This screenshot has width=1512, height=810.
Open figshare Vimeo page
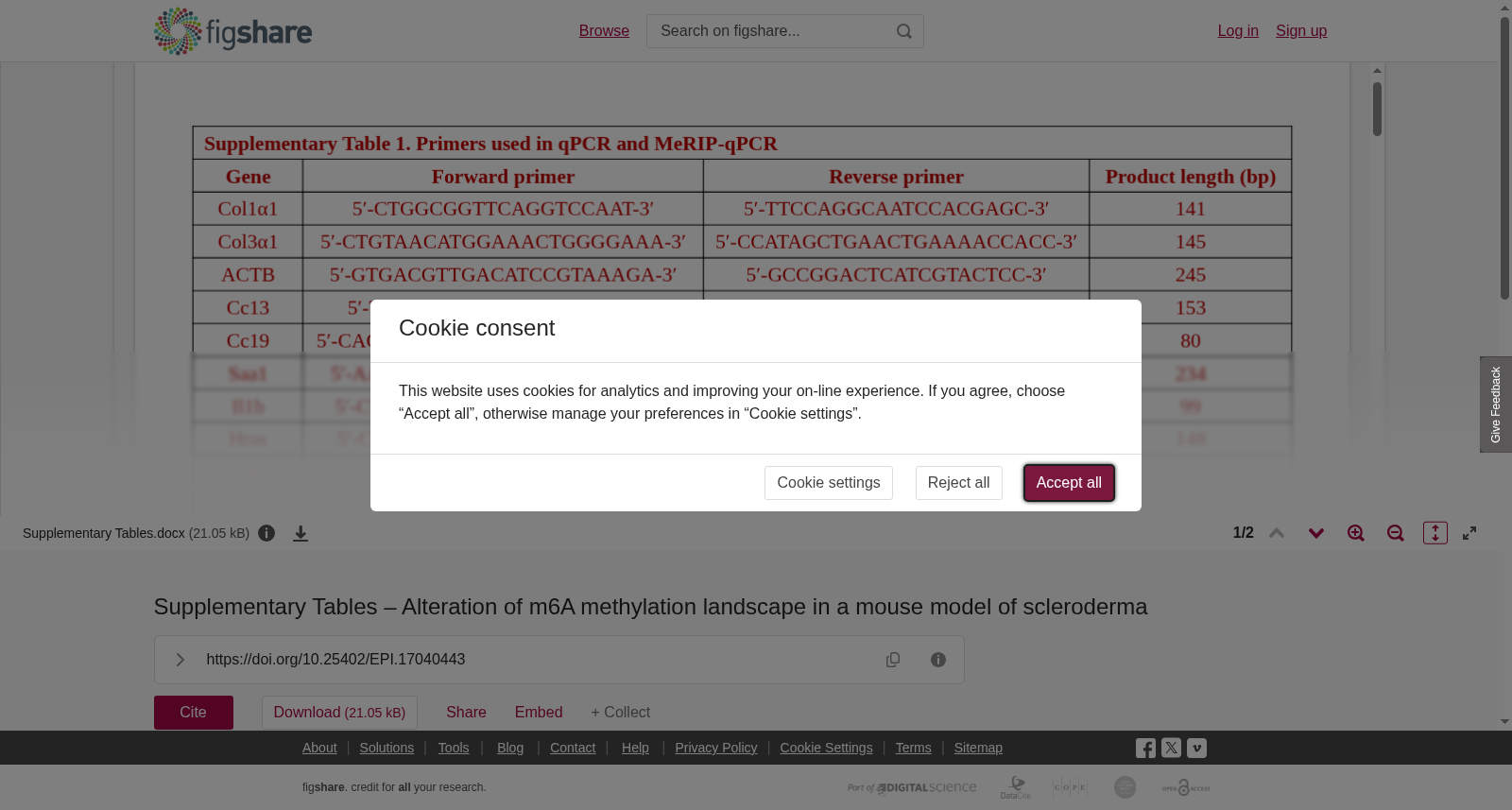pyautogui.click(x=1196, y=748)
